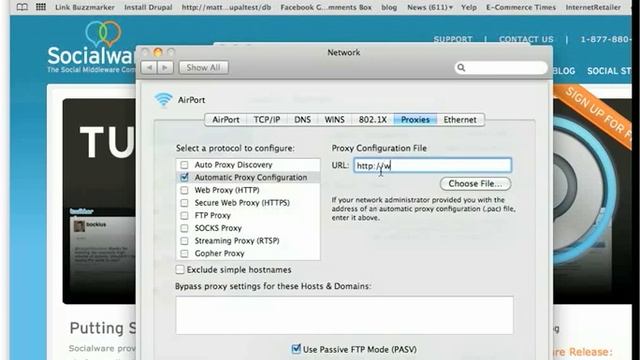The width and height of the screenshot is (640, 360).
Task: Click the Network window search field
Action: coord(501,68)
